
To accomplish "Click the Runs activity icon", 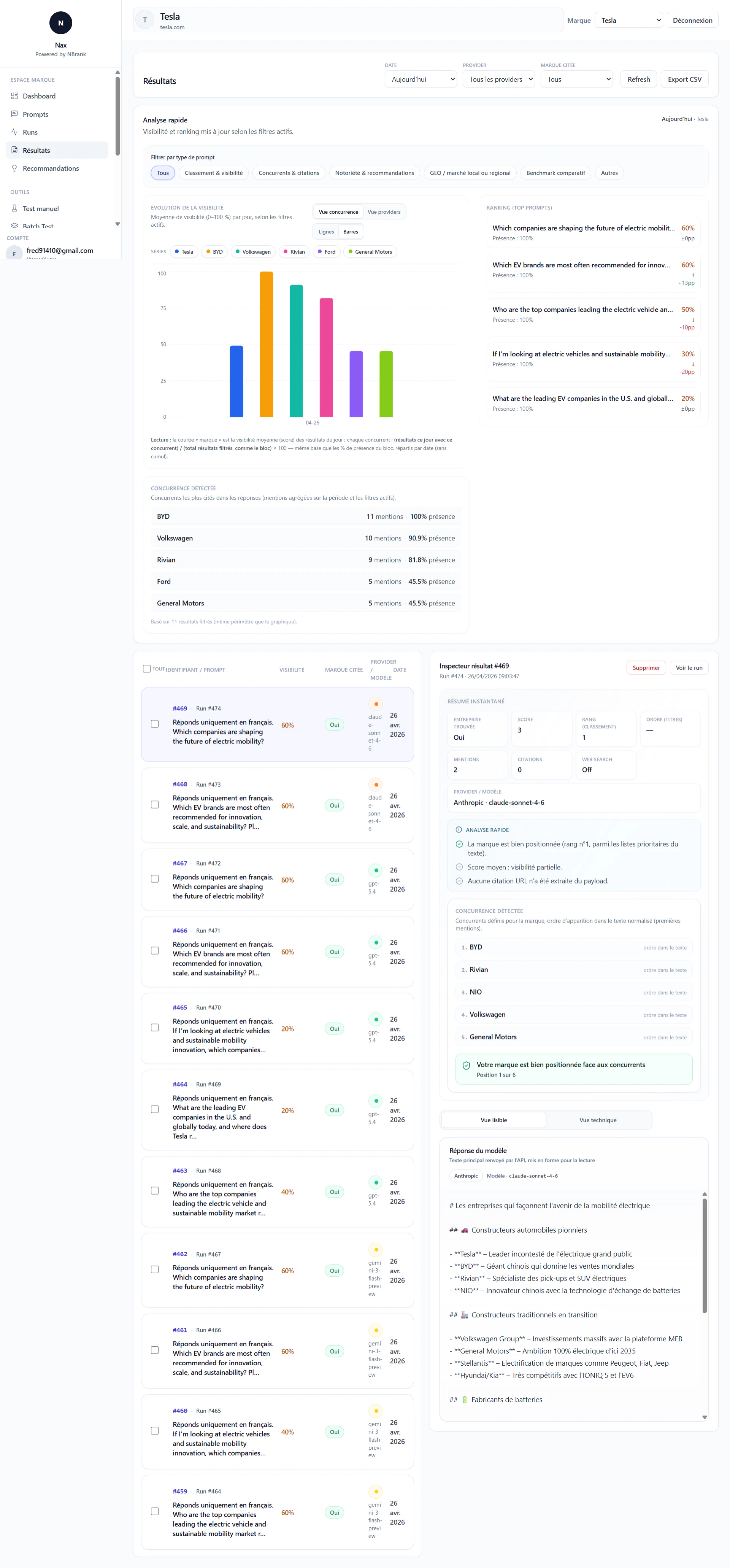I will coord(14,132).
